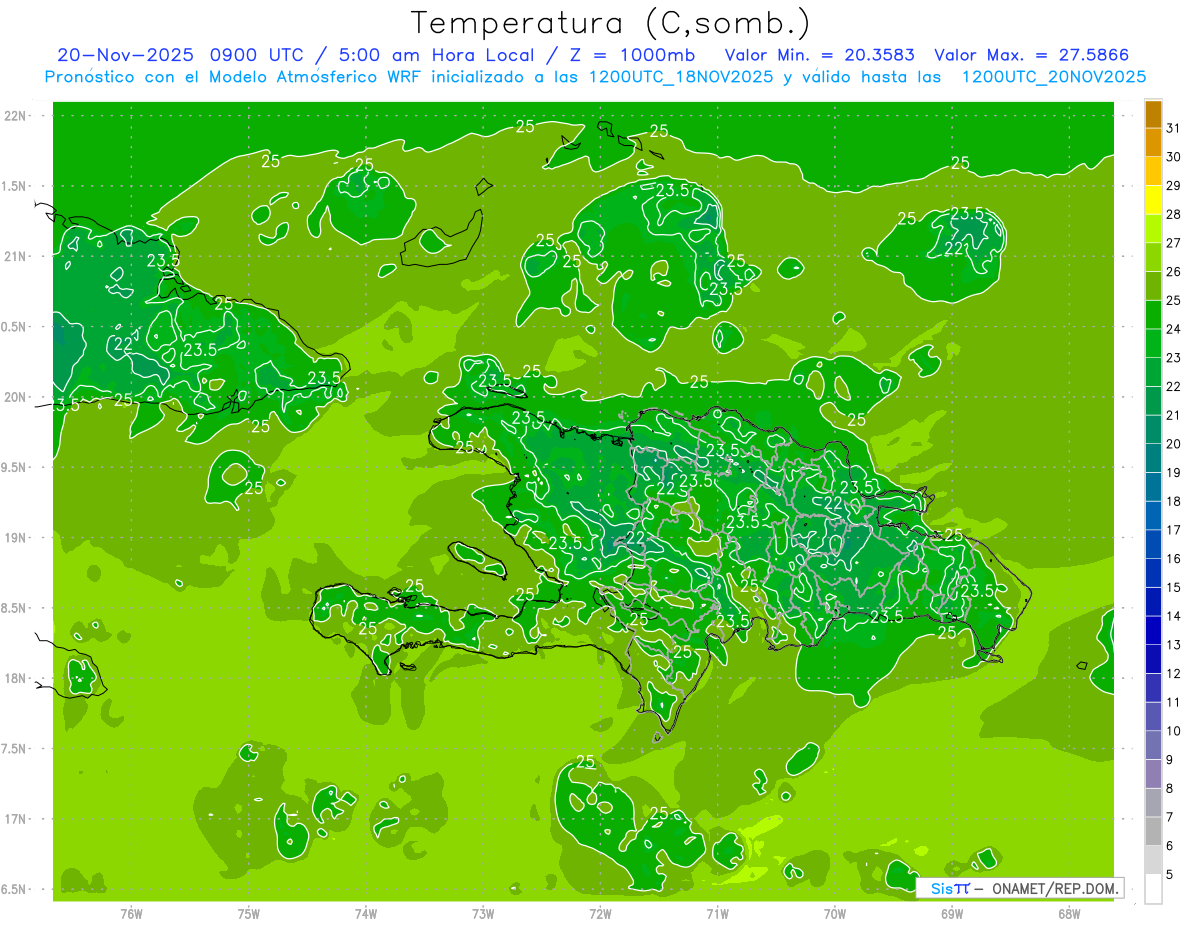Screen dimensions: 1200x927
Task: Click the '19N' latitude axis label
Action: tap(16, 538)
